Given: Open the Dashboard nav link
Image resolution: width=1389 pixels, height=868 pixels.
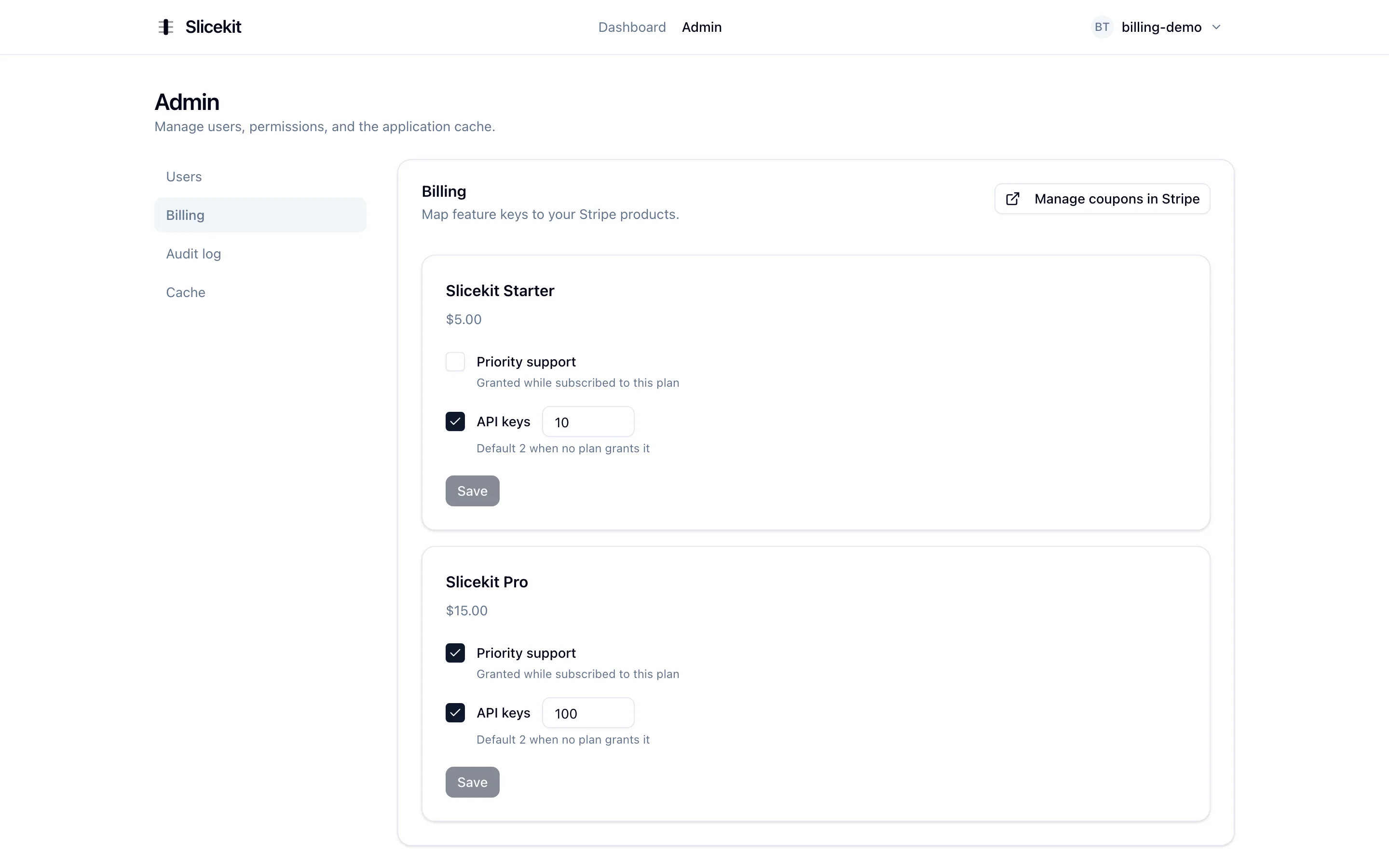Looking at the screenshot, I should [x=632, y=27].
